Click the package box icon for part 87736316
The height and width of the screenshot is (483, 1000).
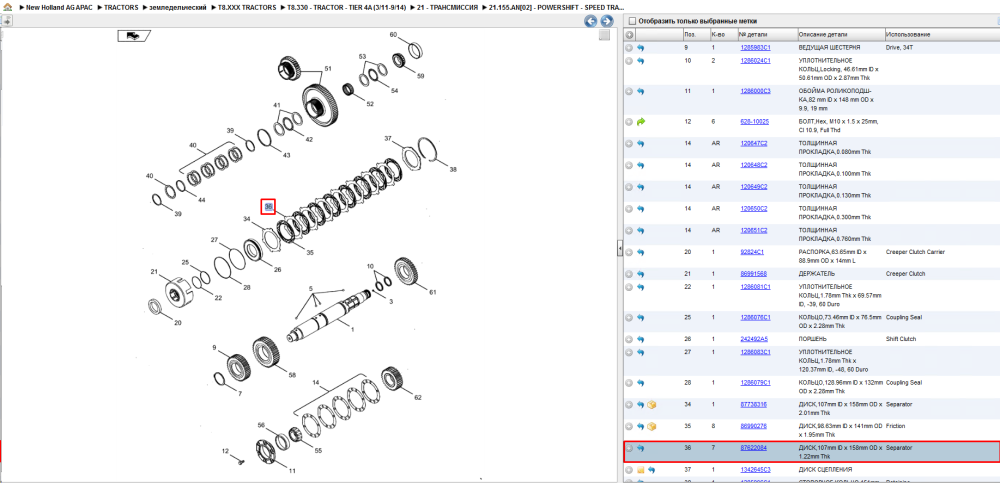tap(652, 405)
